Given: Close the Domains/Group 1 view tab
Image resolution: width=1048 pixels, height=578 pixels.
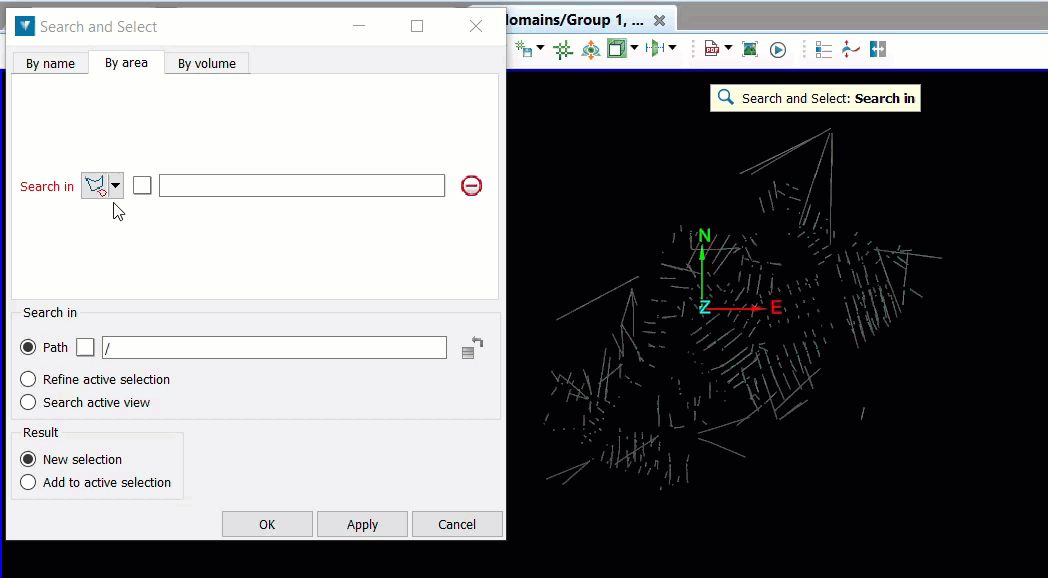Looking at the screenshot, I should 660,21.
